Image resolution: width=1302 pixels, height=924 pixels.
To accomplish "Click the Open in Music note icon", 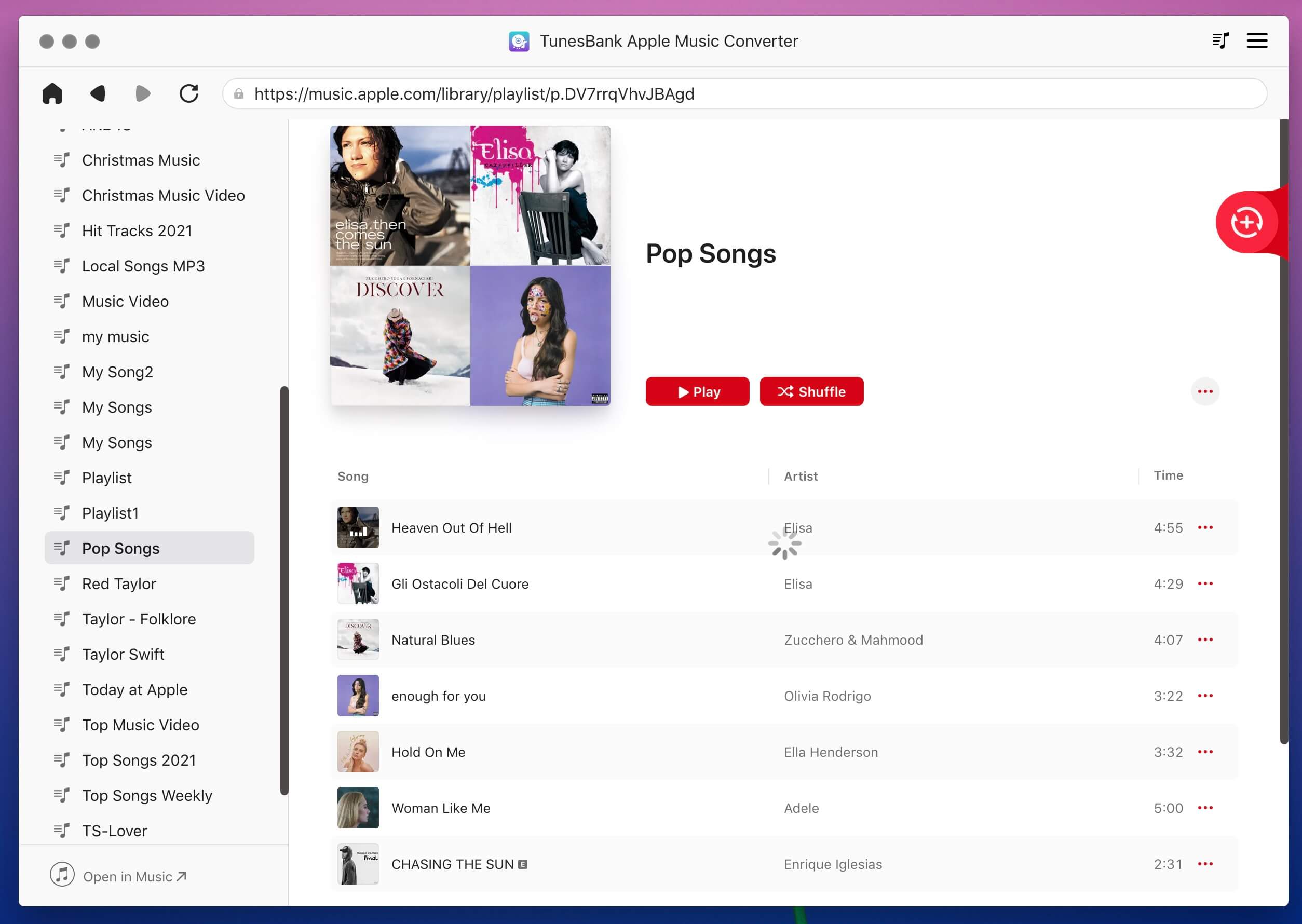I will click(x=62, y=875).
